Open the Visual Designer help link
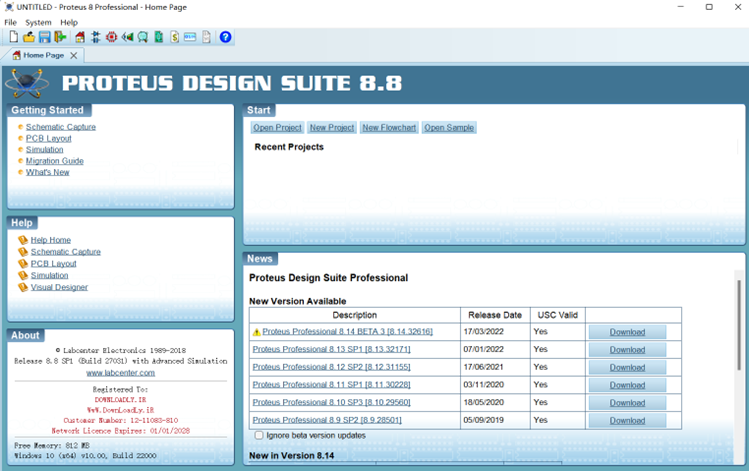 (x=59, y=287)
